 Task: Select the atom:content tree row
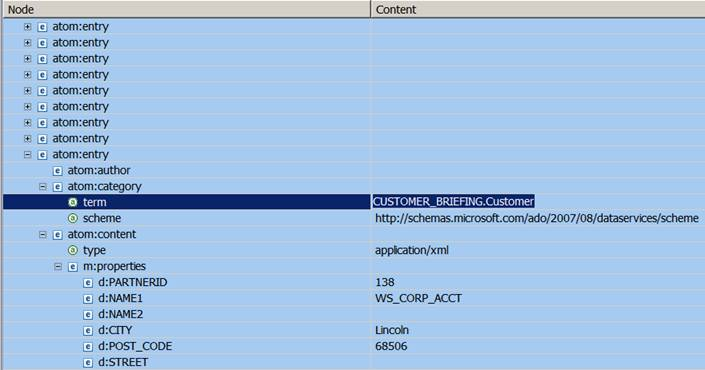click(354, 234)
